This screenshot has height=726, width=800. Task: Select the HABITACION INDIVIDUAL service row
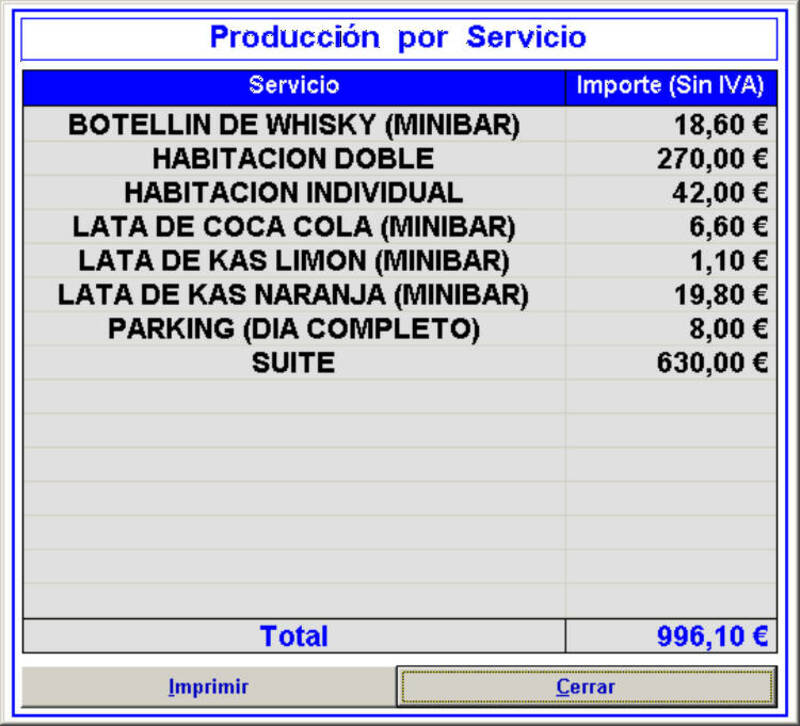click(293, 193)
